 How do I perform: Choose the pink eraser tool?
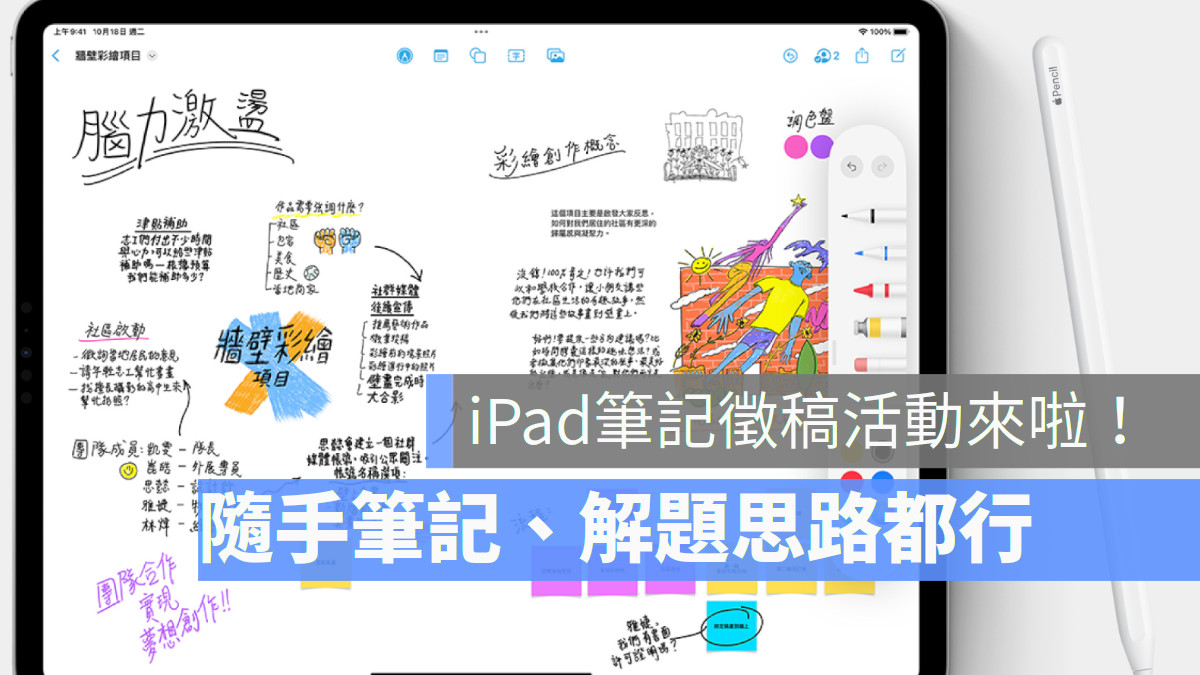point(878,363)
